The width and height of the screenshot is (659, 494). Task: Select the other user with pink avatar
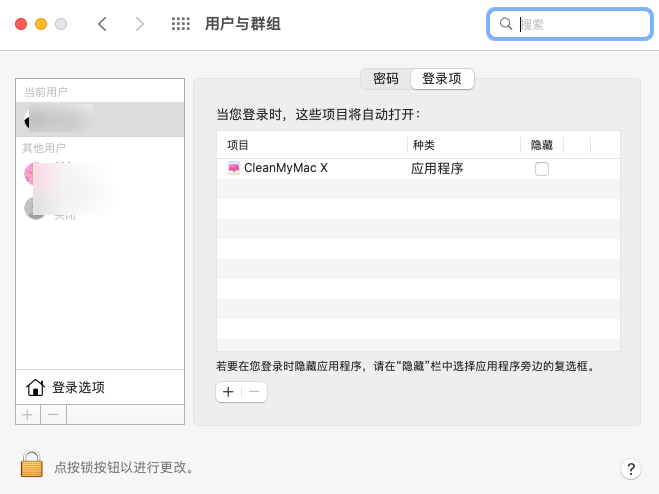coord(100,174)
